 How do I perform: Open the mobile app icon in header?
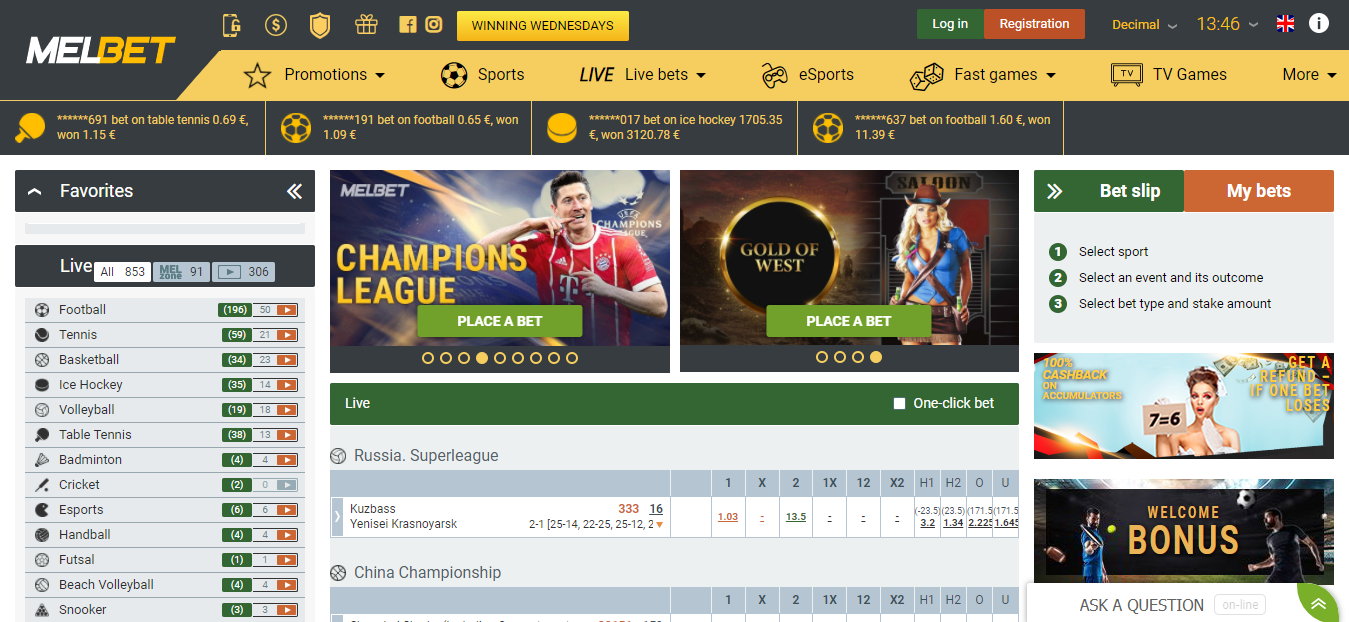pos(232,25)
